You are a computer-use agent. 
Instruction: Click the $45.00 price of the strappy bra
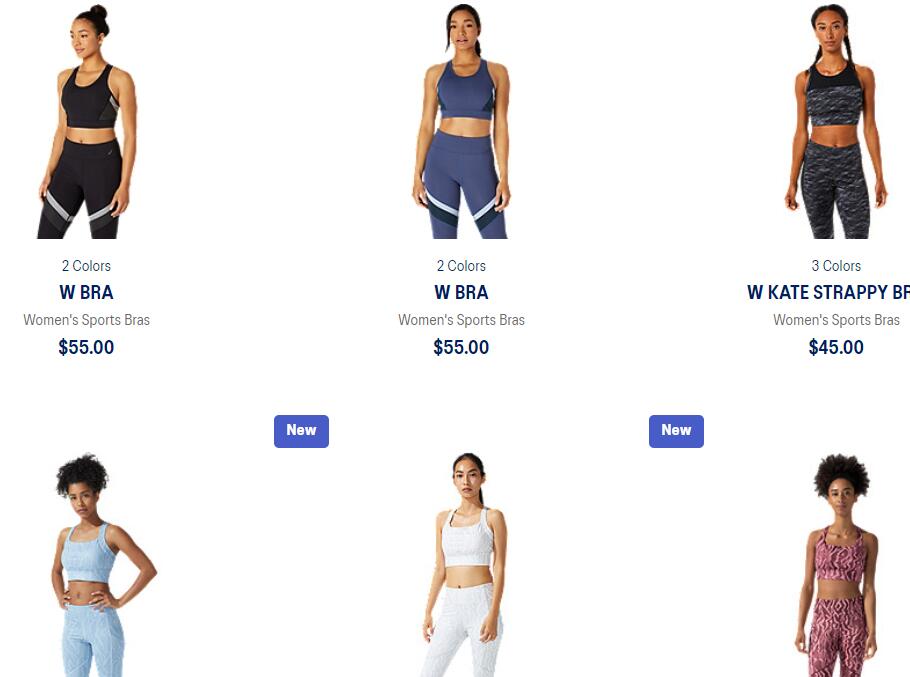836,347
